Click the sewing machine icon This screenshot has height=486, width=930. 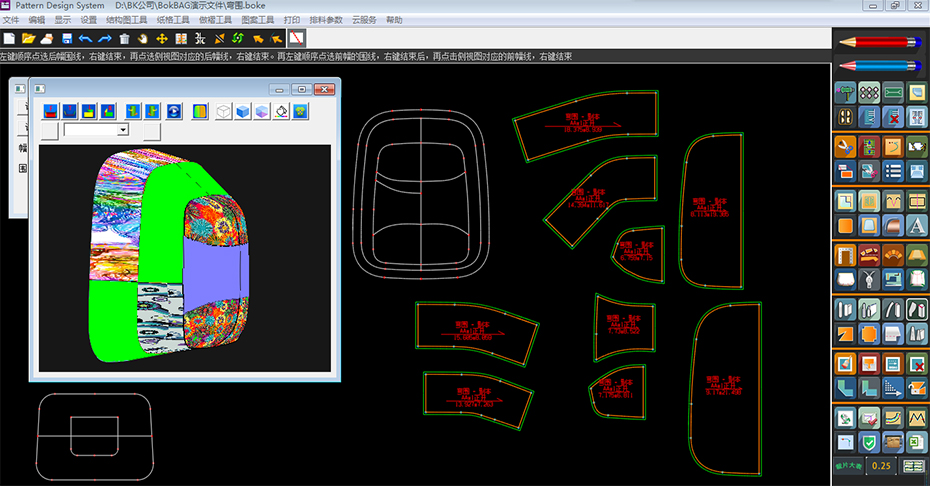point(893,279)
